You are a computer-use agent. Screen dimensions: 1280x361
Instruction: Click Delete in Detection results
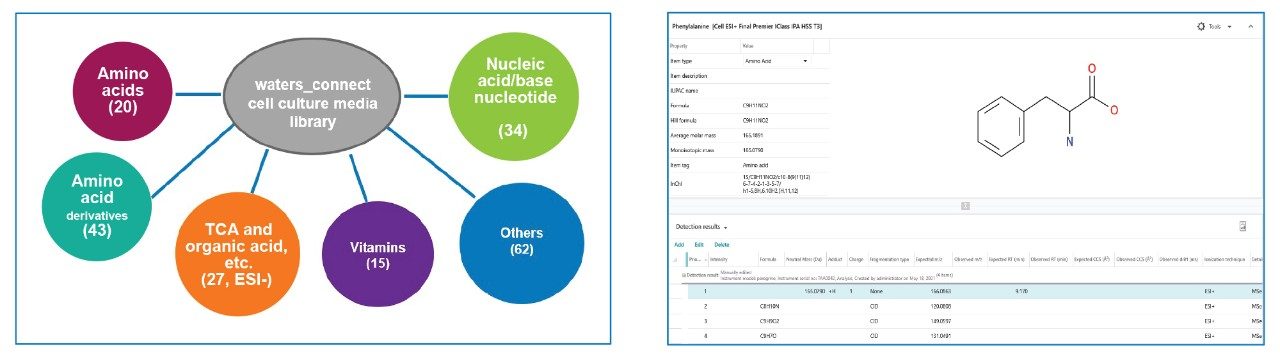[722, 244]
